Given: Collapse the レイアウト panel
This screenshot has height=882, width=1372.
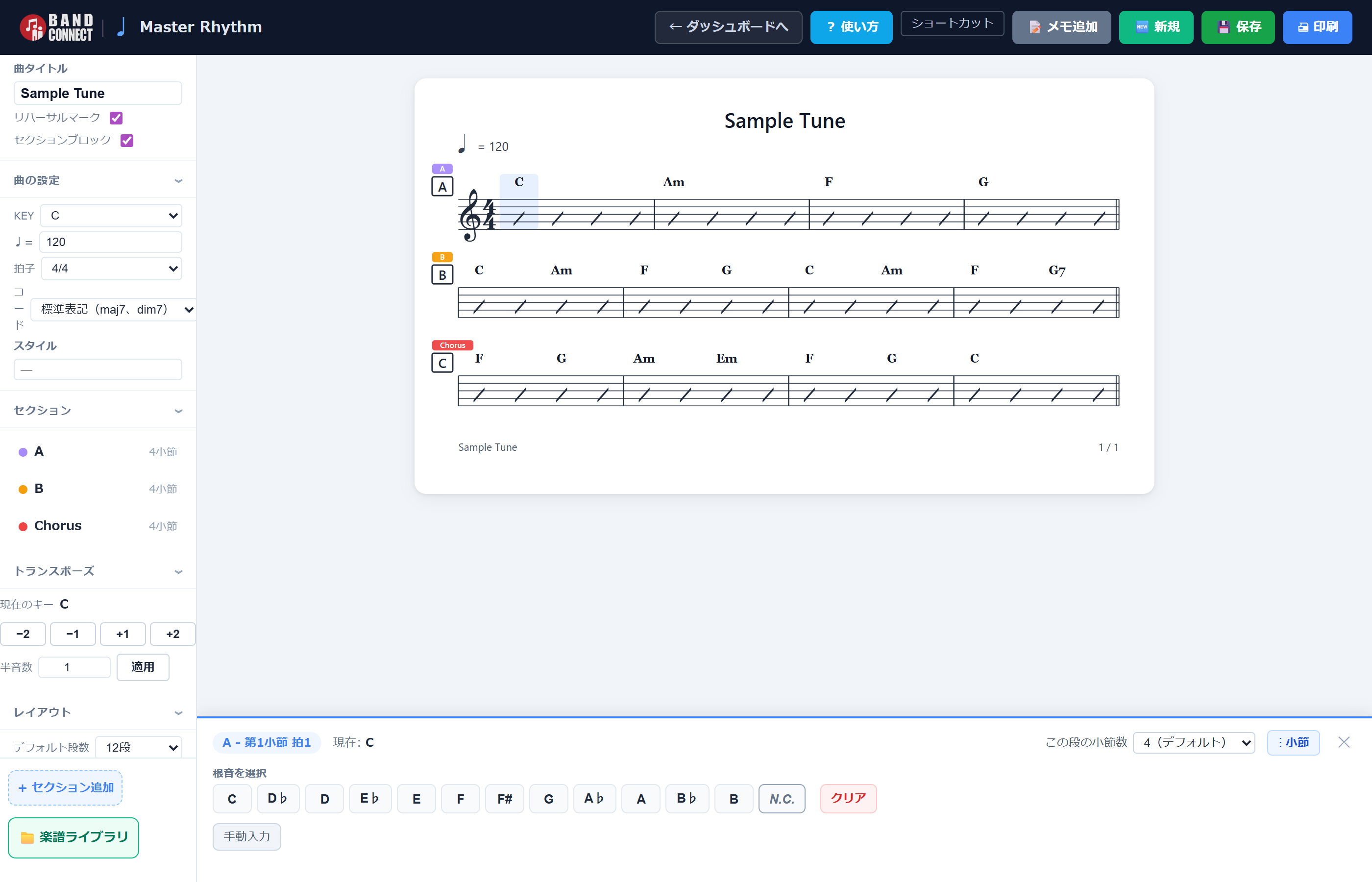Looking at the screenshot, I should 98,712.
